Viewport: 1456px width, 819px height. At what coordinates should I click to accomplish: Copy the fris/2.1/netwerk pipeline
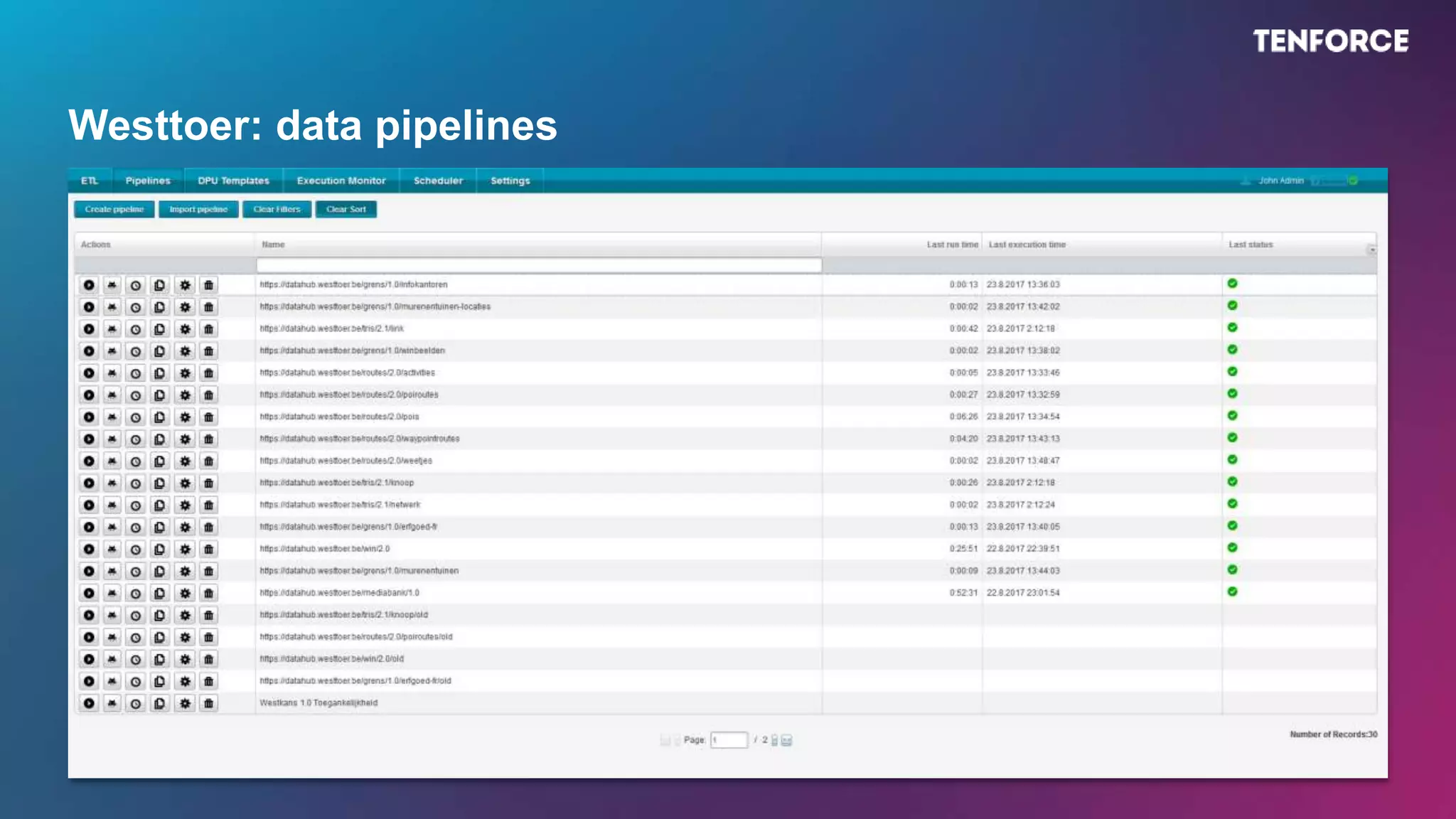click(160, 505)
